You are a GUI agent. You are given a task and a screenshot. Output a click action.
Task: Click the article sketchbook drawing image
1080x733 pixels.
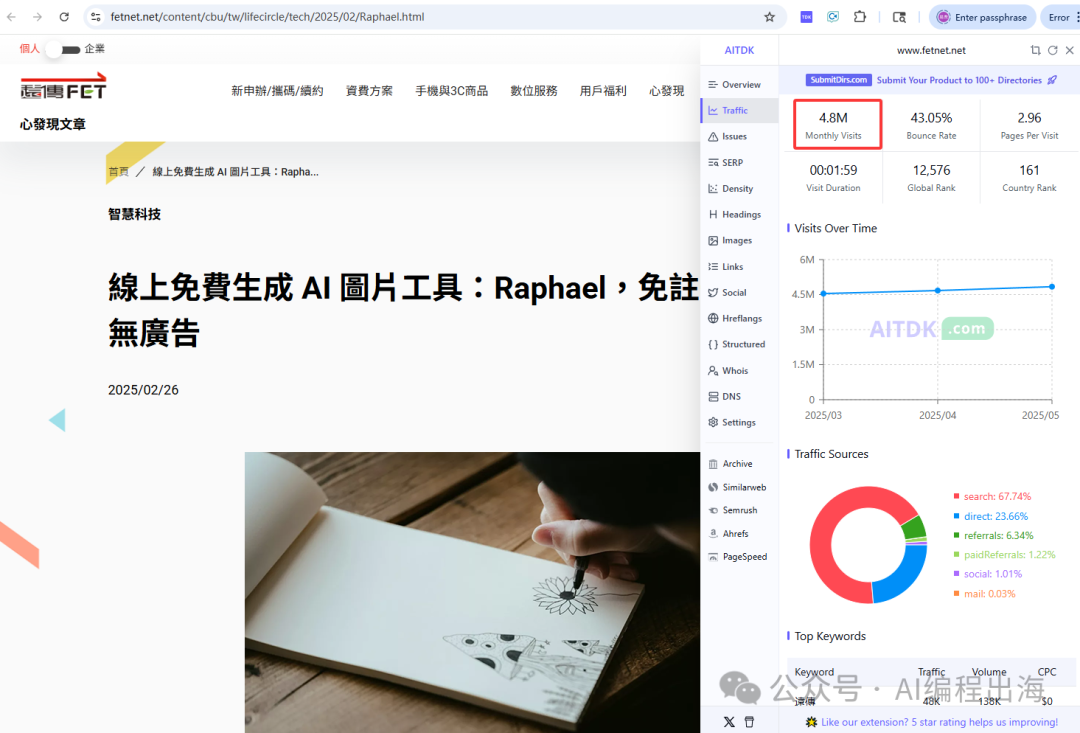point(472,592)
